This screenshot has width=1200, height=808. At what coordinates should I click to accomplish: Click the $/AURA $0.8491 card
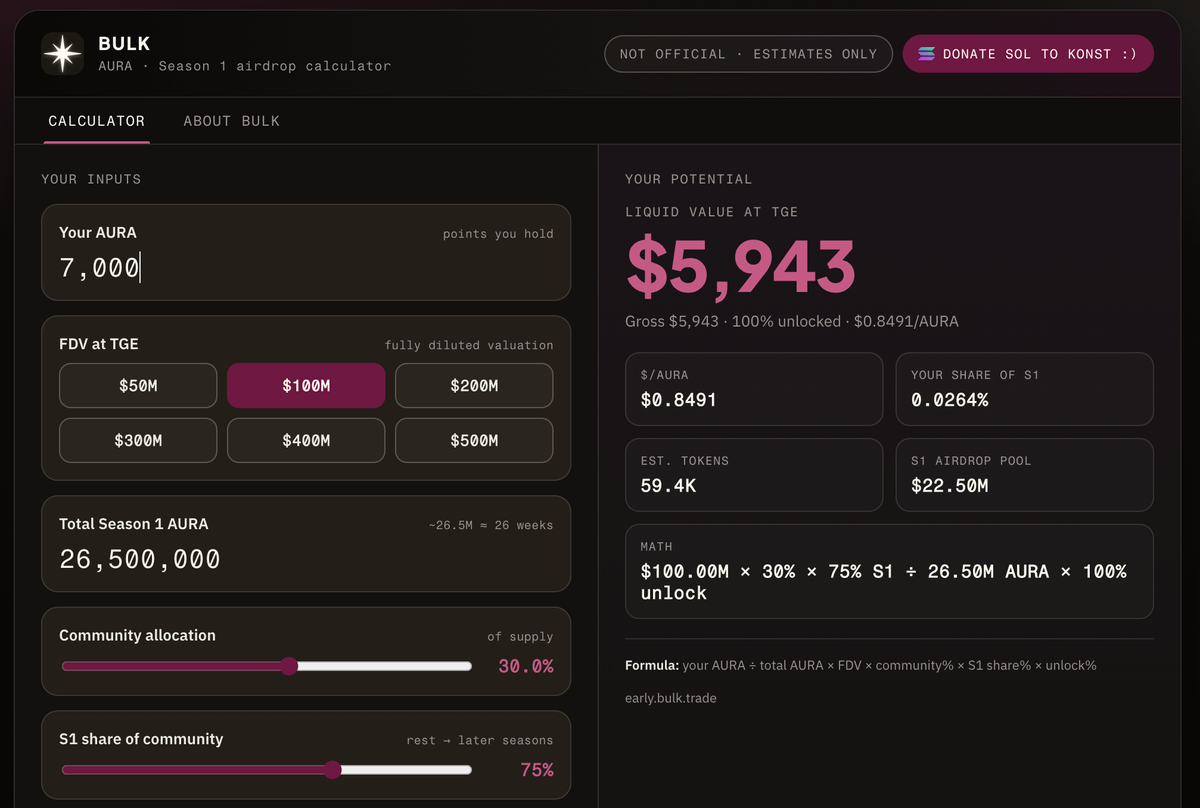click(754, 389)
